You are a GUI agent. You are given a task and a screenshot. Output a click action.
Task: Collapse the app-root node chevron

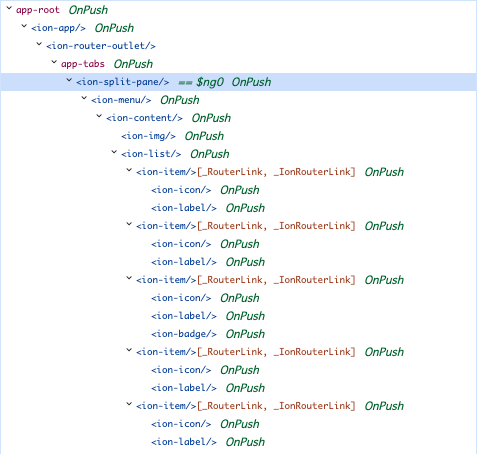point(9,8)
